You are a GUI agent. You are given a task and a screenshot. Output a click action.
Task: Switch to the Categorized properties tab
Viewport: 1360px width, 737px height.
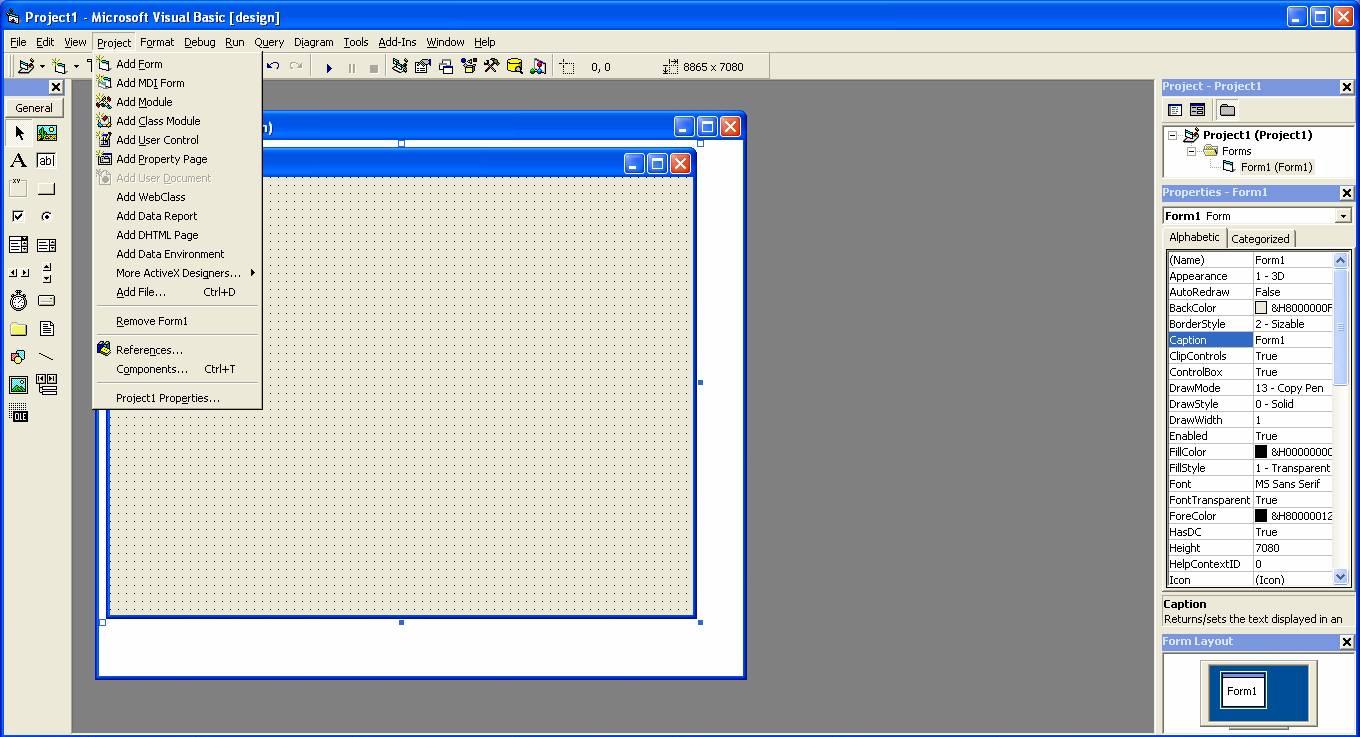pos(1260,239)
